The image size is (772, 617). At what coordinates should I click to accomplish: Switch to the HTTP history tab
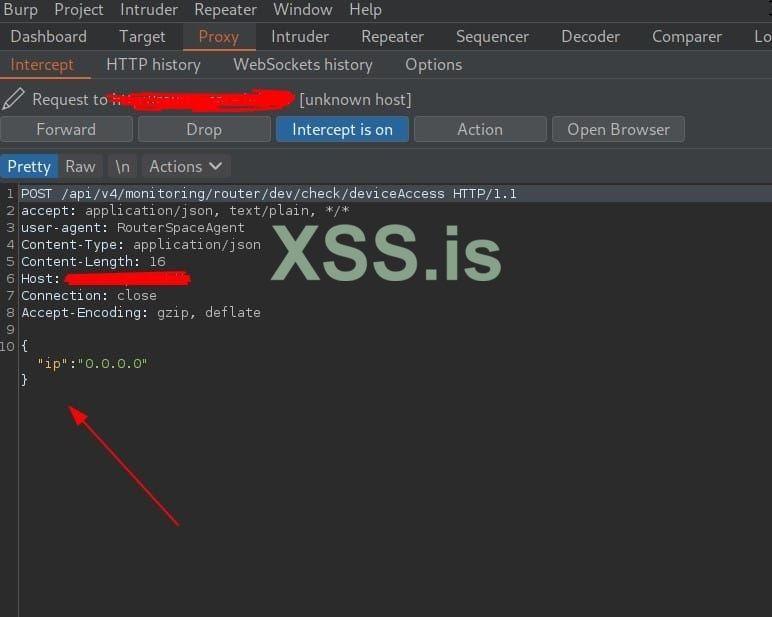pos(153,65)
